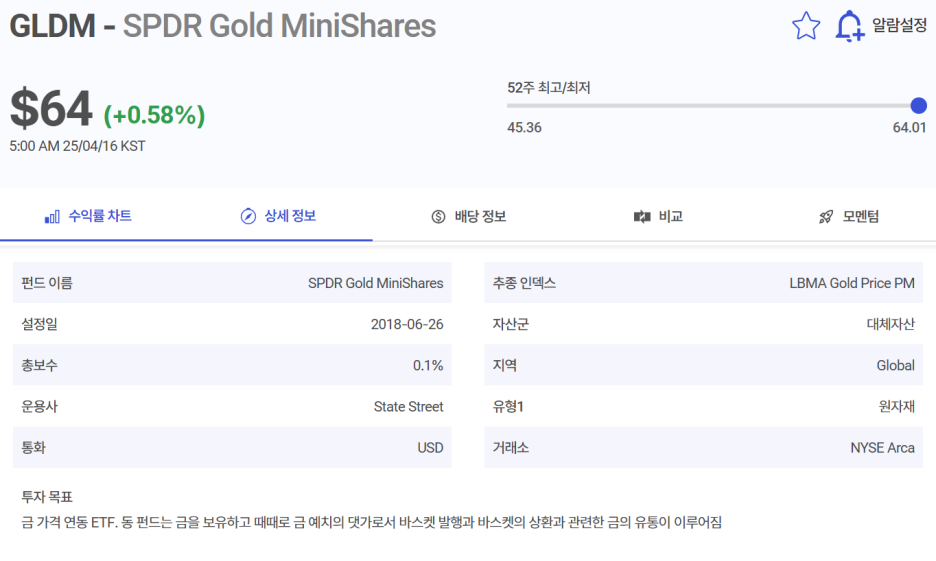
Task: Click the 52-week range slider handle
Action: [919, 106]
